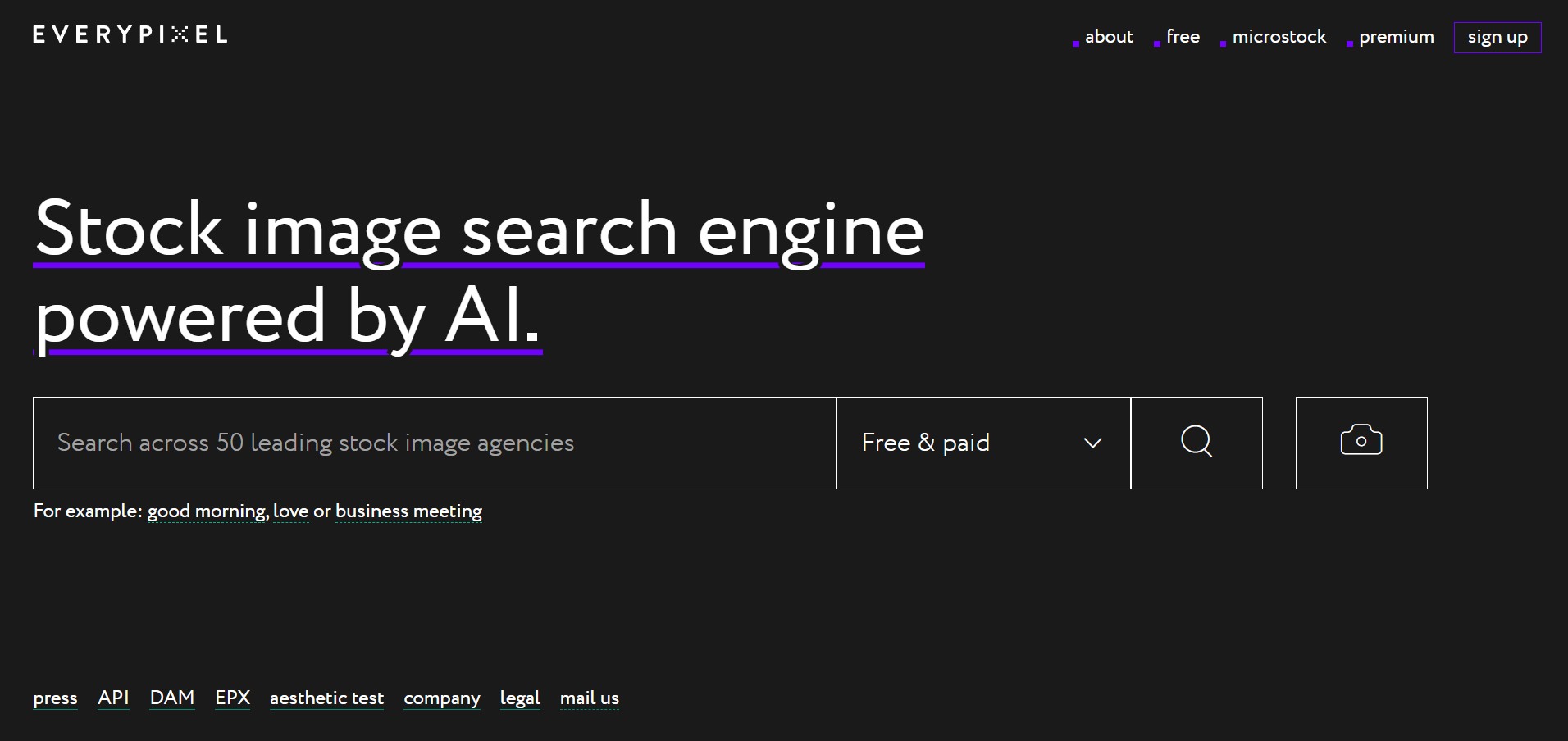The image size is (1568, 741).
Task: Focus the stock image search field
Action: tap(435, 443)
